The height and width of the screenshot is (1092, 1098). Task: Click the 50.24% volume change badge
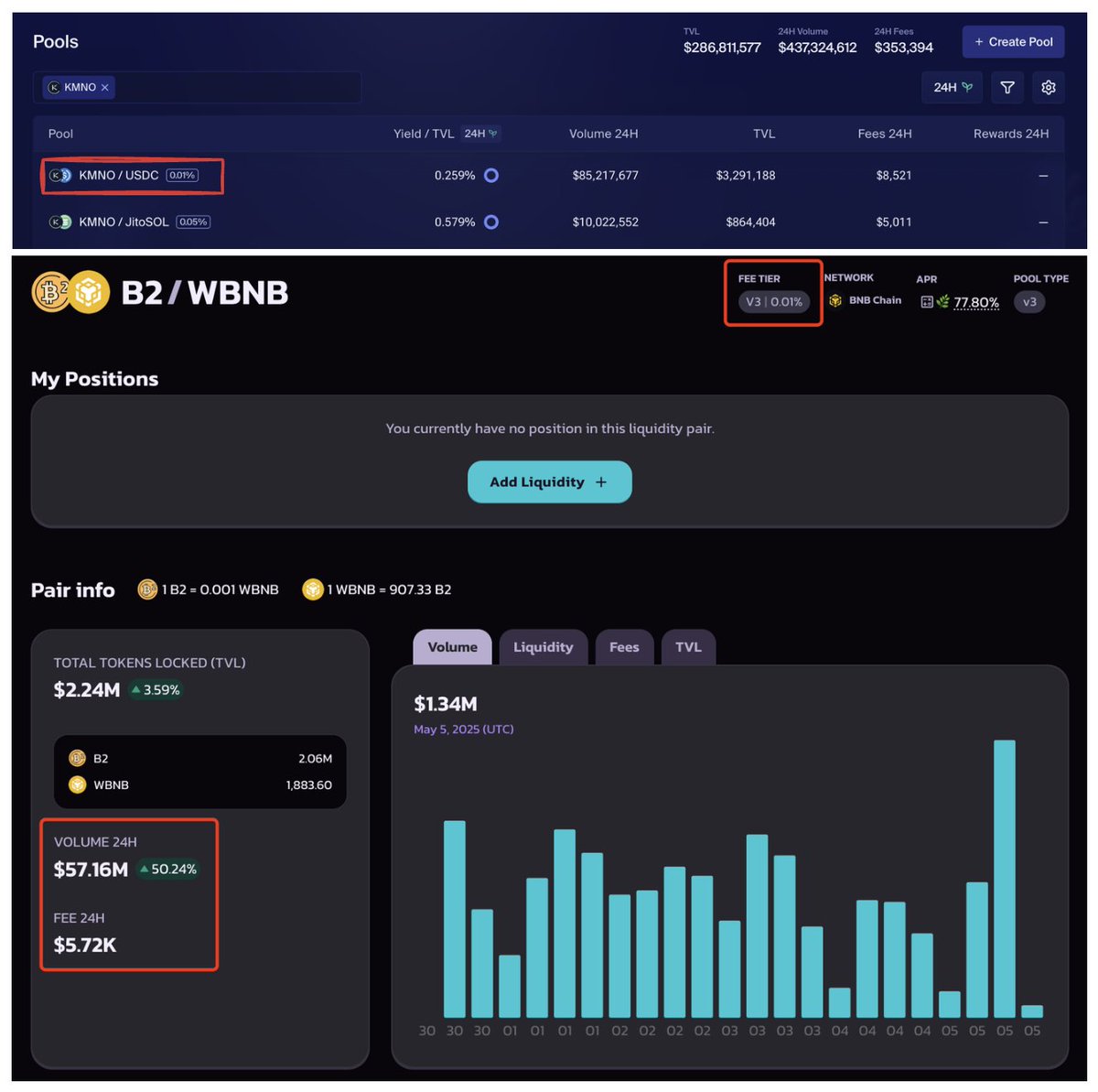click(167, 870)
